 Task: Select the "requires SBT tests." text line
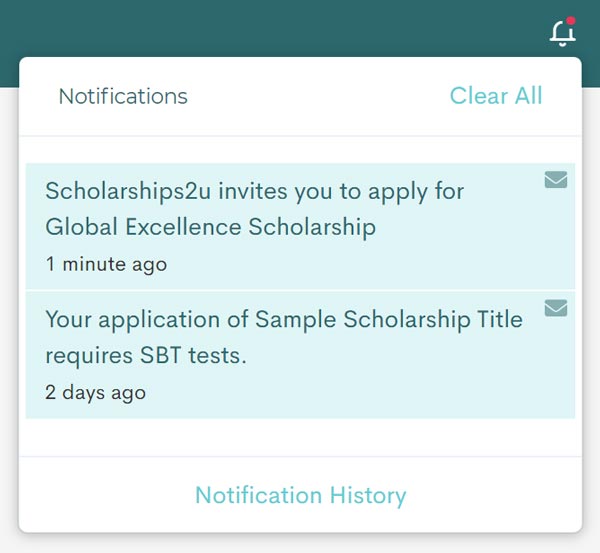[x=146, y=356]
